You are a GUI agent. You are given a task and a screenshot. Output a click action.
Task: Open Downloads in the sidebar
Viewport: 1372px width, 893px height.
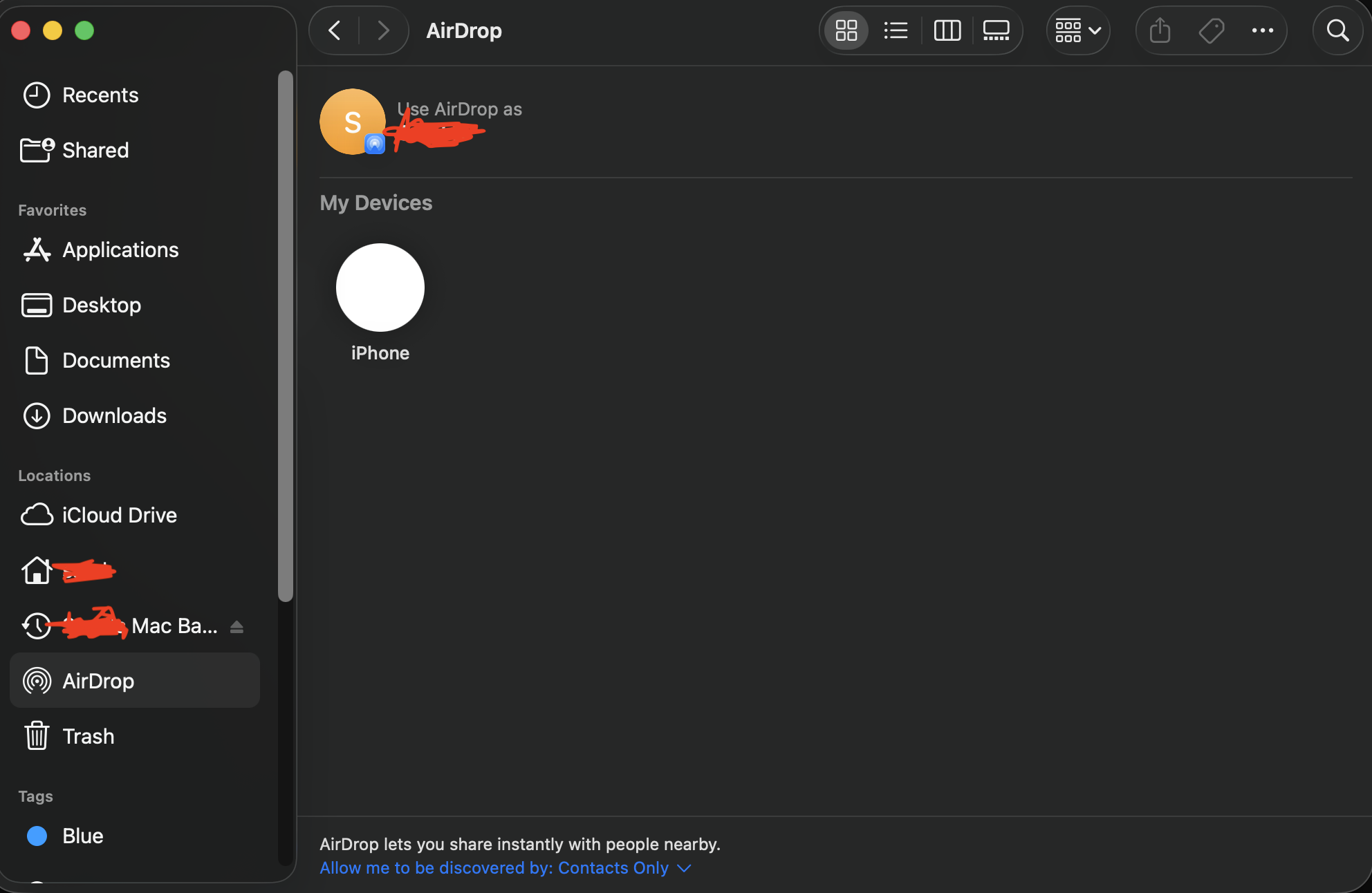tap(114, 415)
